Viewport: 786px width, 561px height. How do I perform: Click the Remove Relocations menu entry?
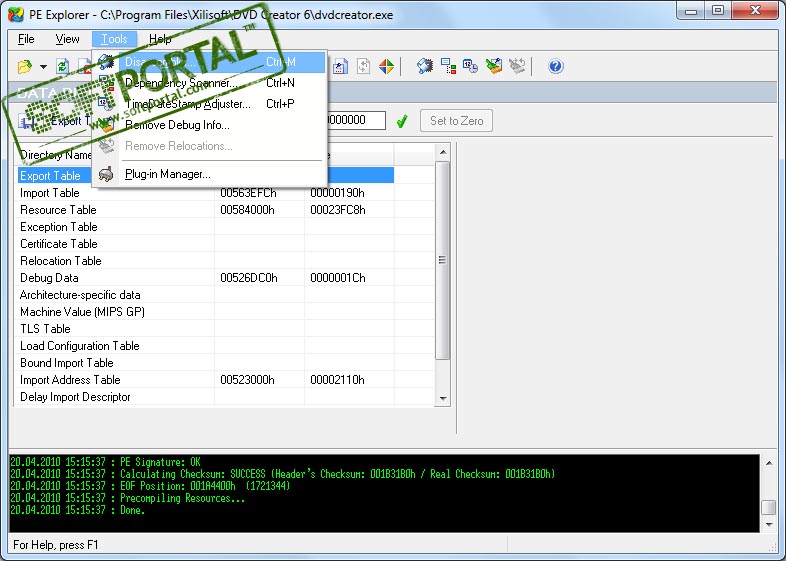tap(210, 146)
